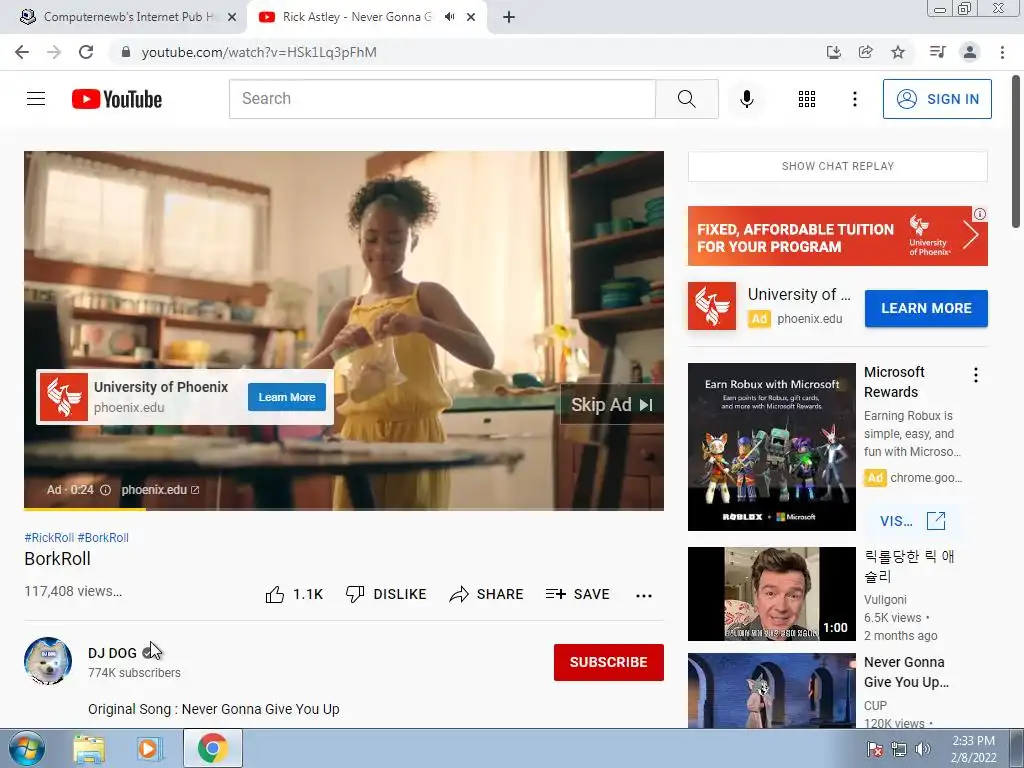
Task: Select the Rick Astley YouTube tab
Action: click(x=357, y=17)
